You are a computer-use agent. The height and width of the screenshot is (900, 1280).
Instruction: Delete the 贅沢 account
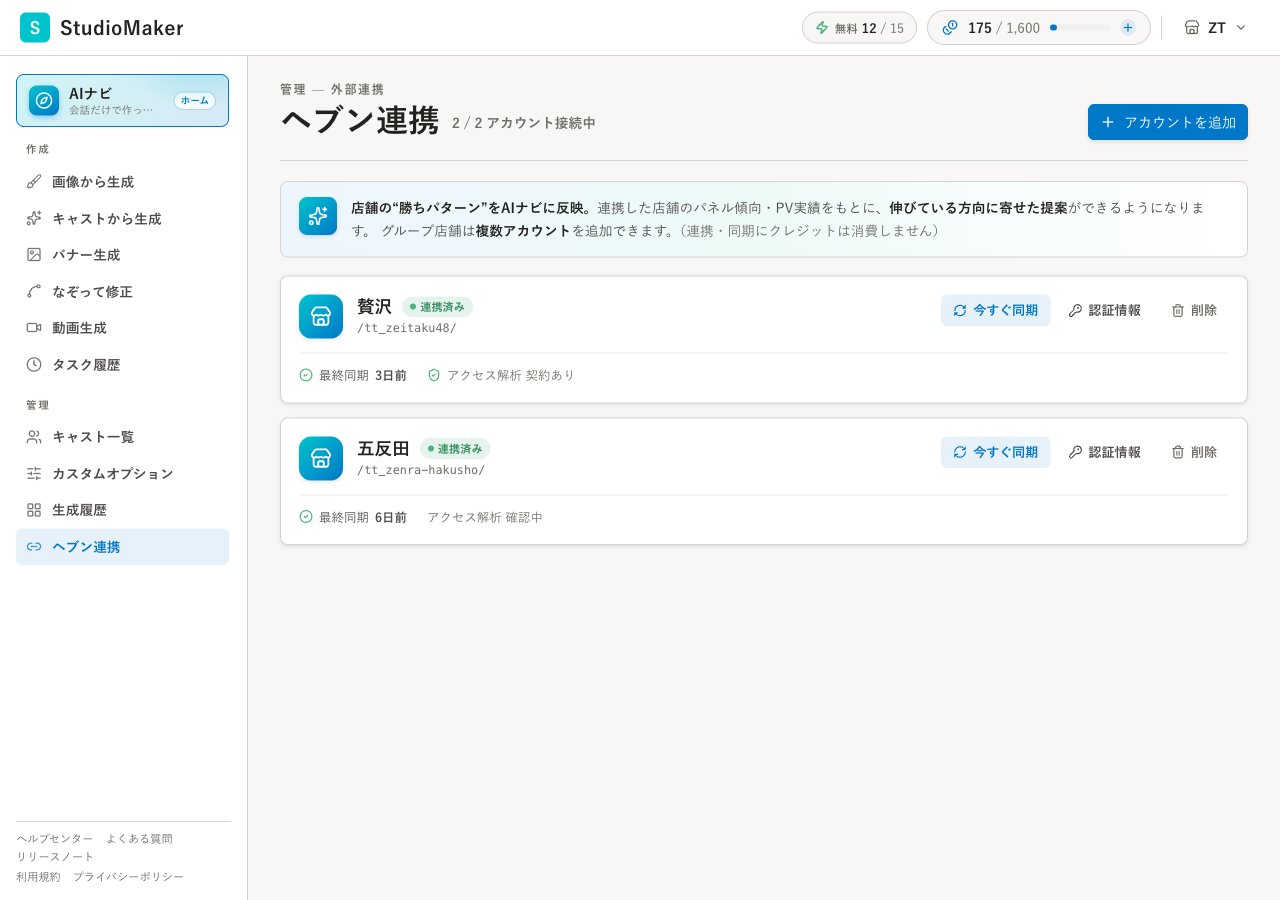click(1194, 310)
